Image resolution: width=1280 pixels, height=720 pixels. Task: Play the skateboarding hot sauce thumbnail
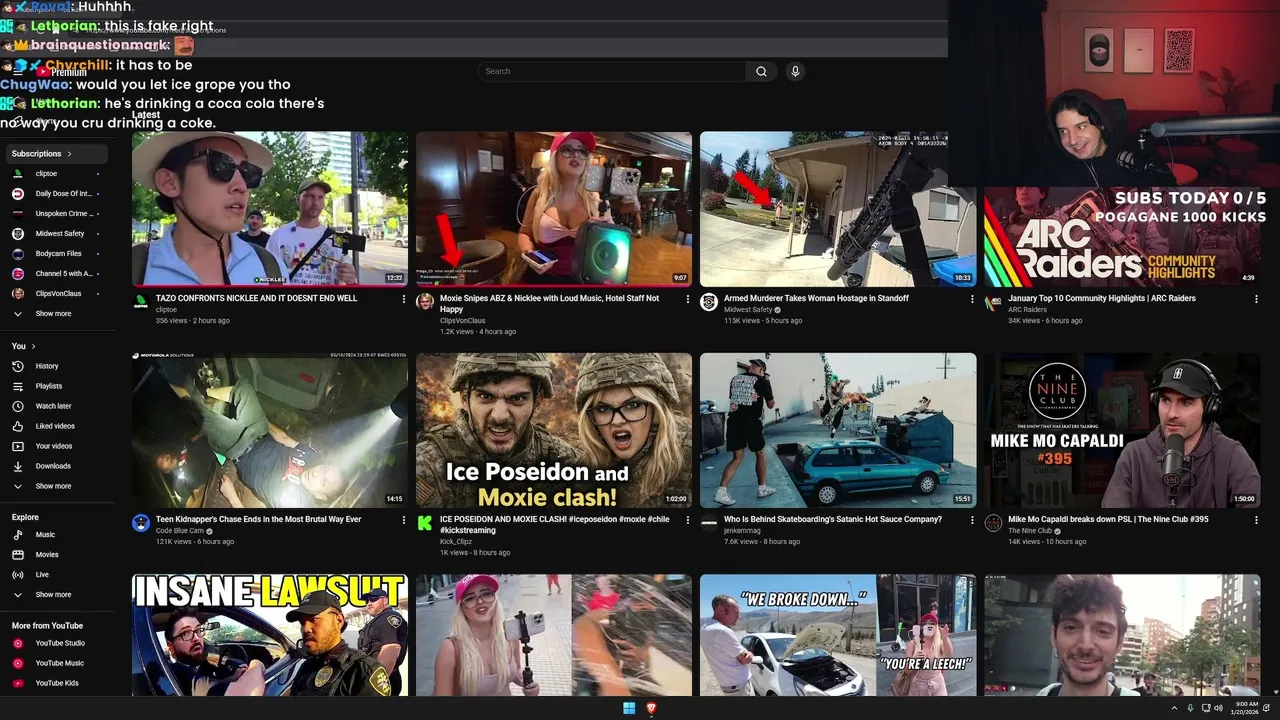click(838, 430)
